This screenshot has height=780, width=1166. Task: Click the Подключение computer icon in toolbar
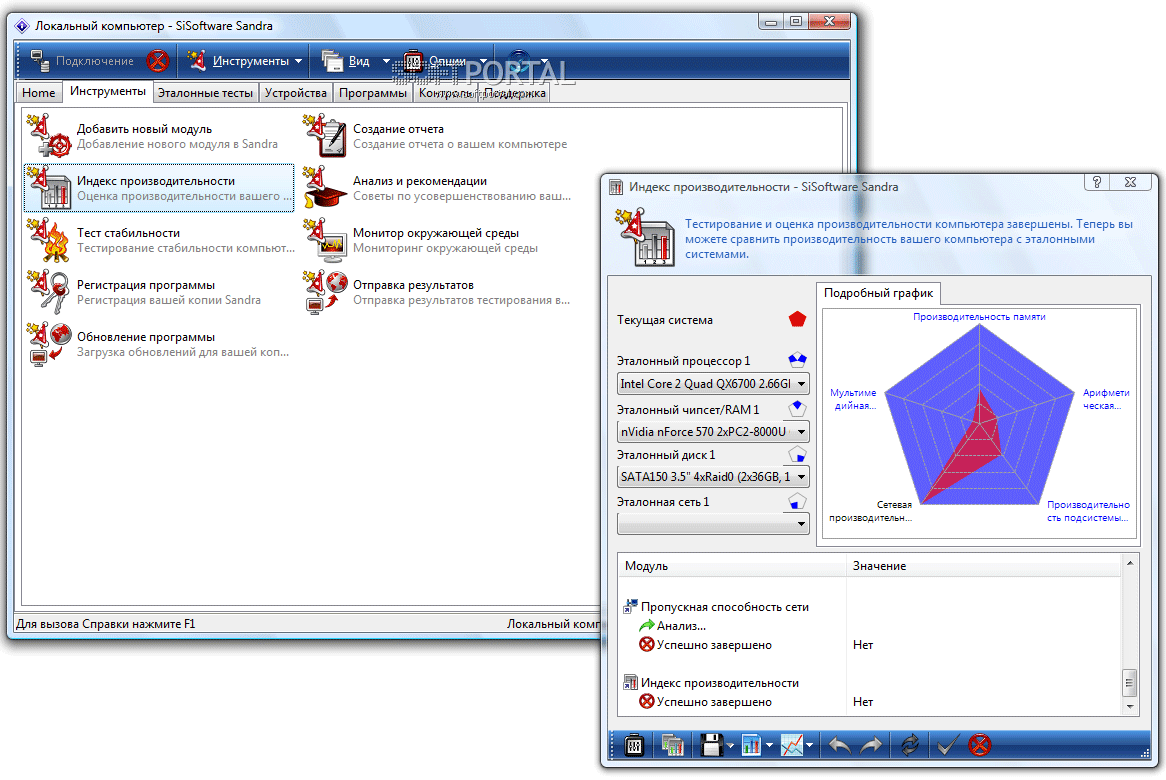[39, 61]
